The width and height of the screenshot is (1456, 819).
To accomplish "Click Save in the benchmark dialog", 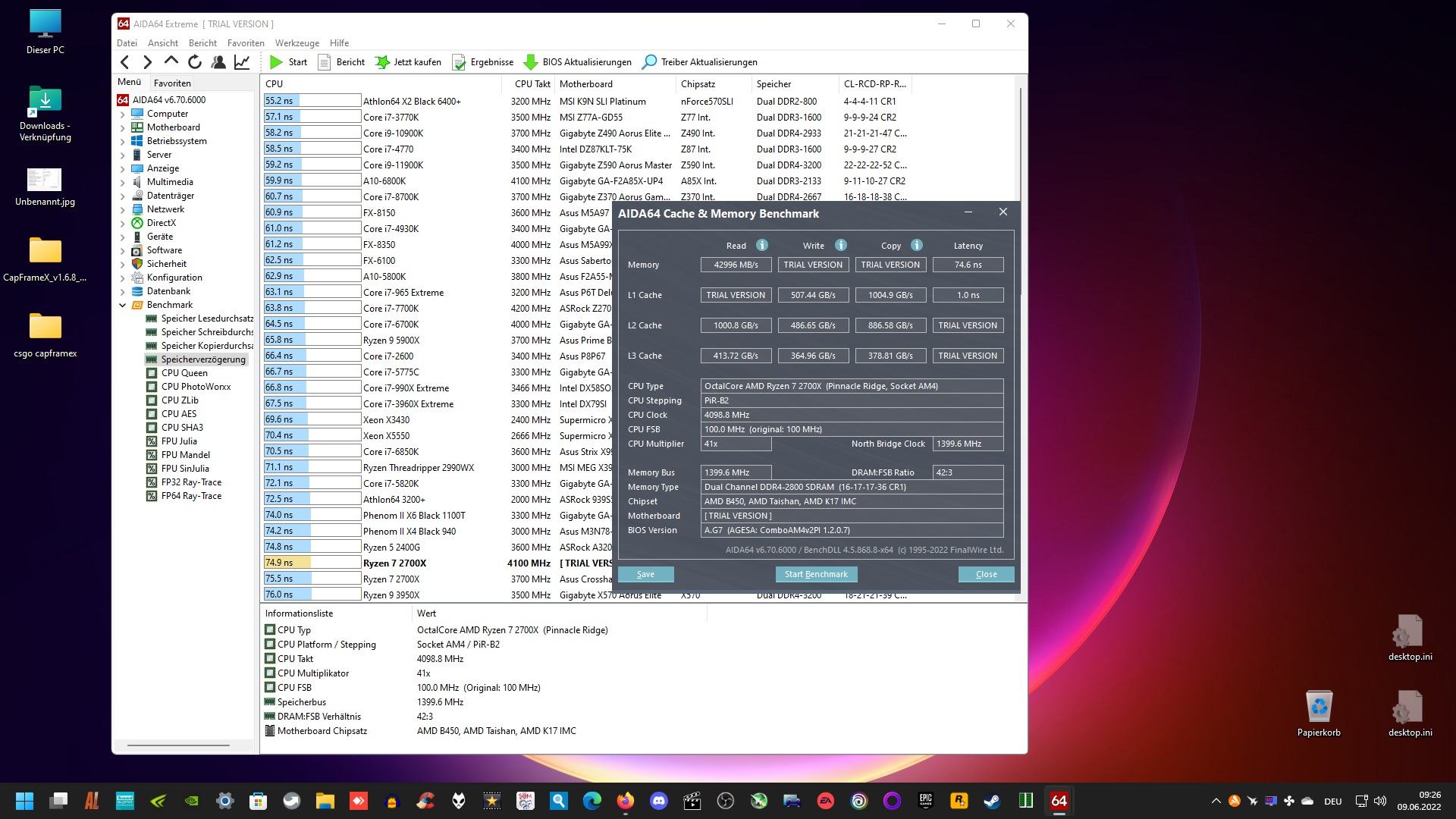I will click(645, 574).
